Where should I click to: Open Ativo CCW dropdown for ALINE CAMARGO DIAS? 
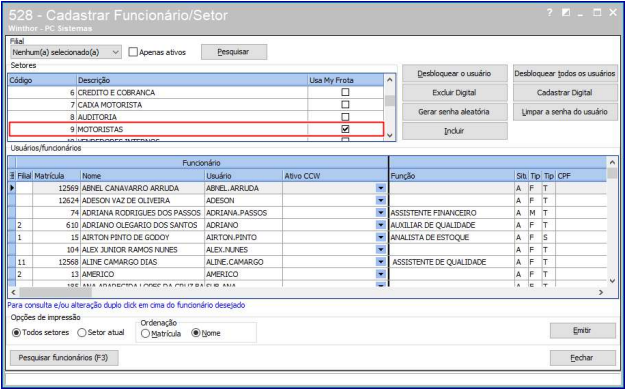click(381, 262)
